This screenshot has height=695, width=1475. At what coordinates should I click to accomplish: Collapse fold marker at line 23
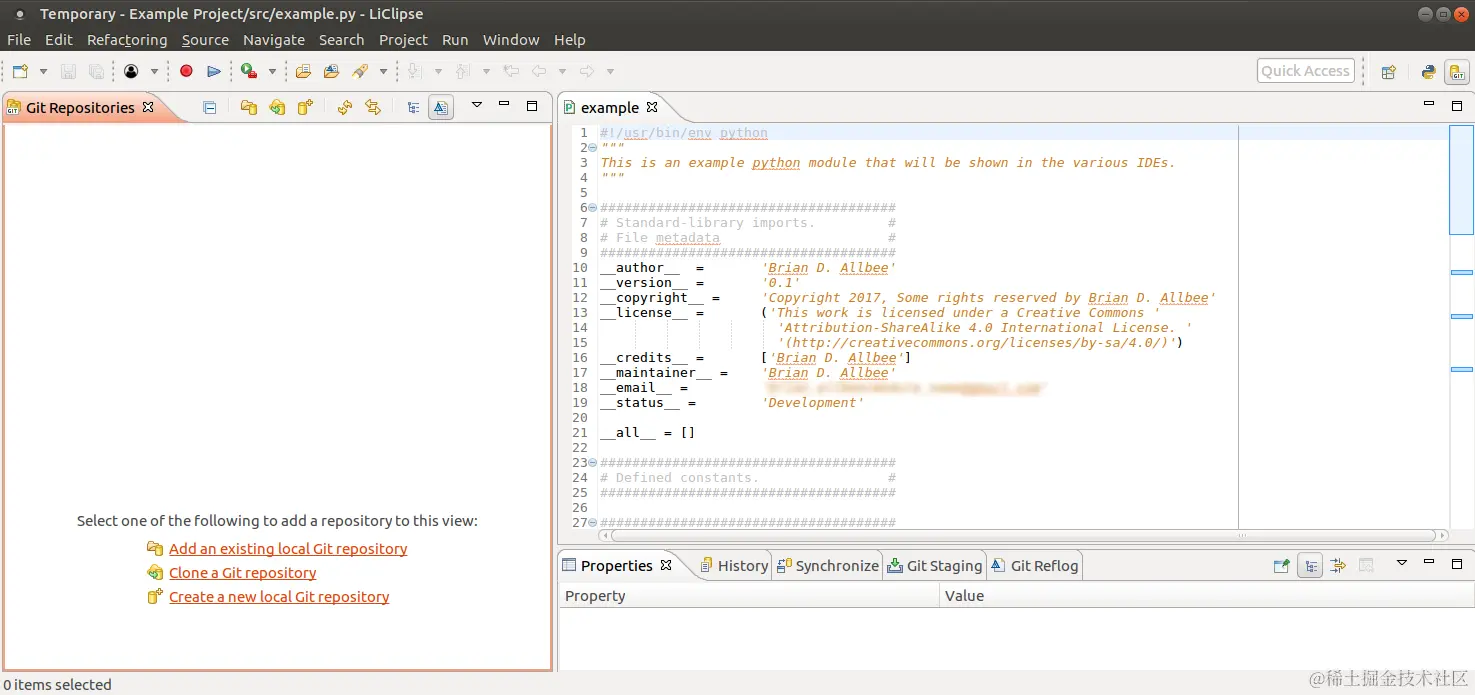[x=593, y=462]
